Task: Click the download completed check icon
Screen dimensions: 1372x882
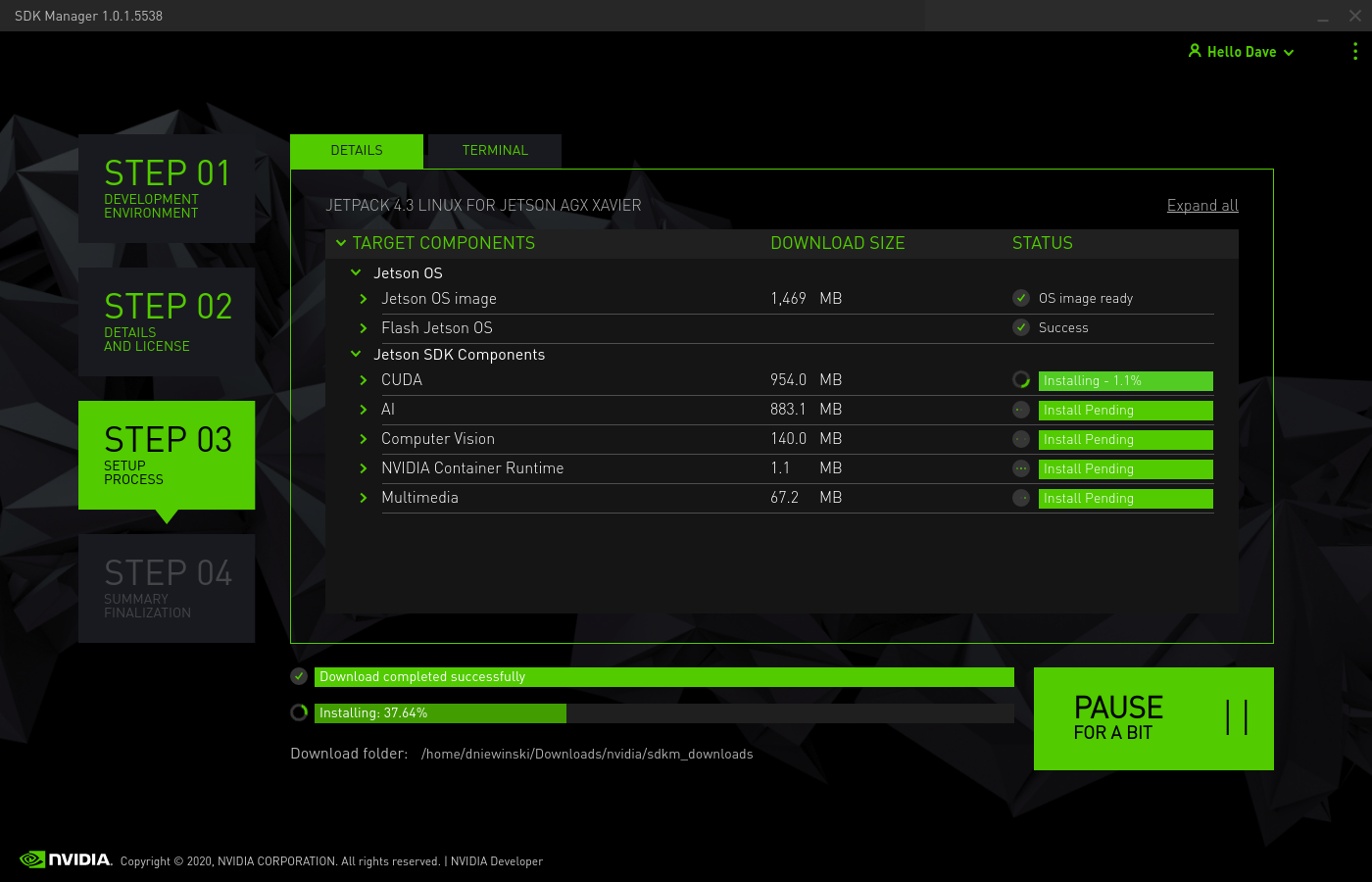Action: click(299, 676)
